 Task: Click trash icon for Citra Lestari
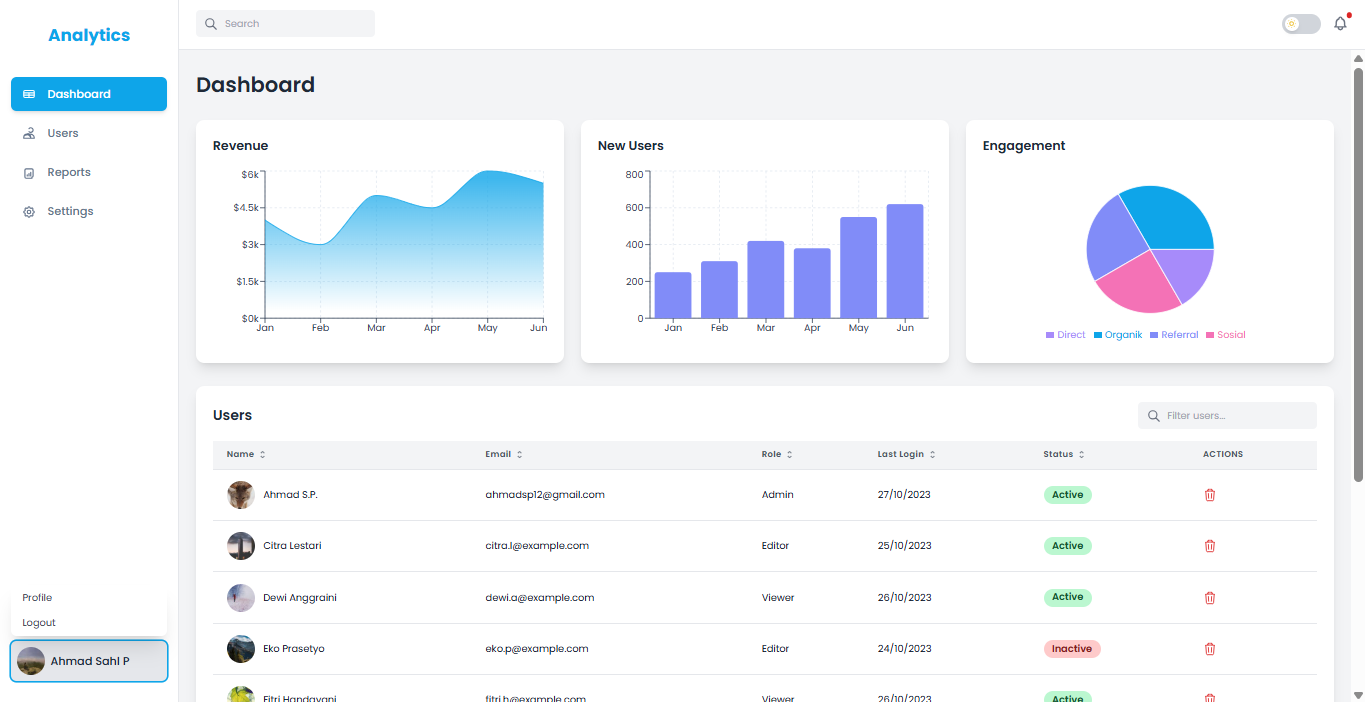(x=1209, y=546)
